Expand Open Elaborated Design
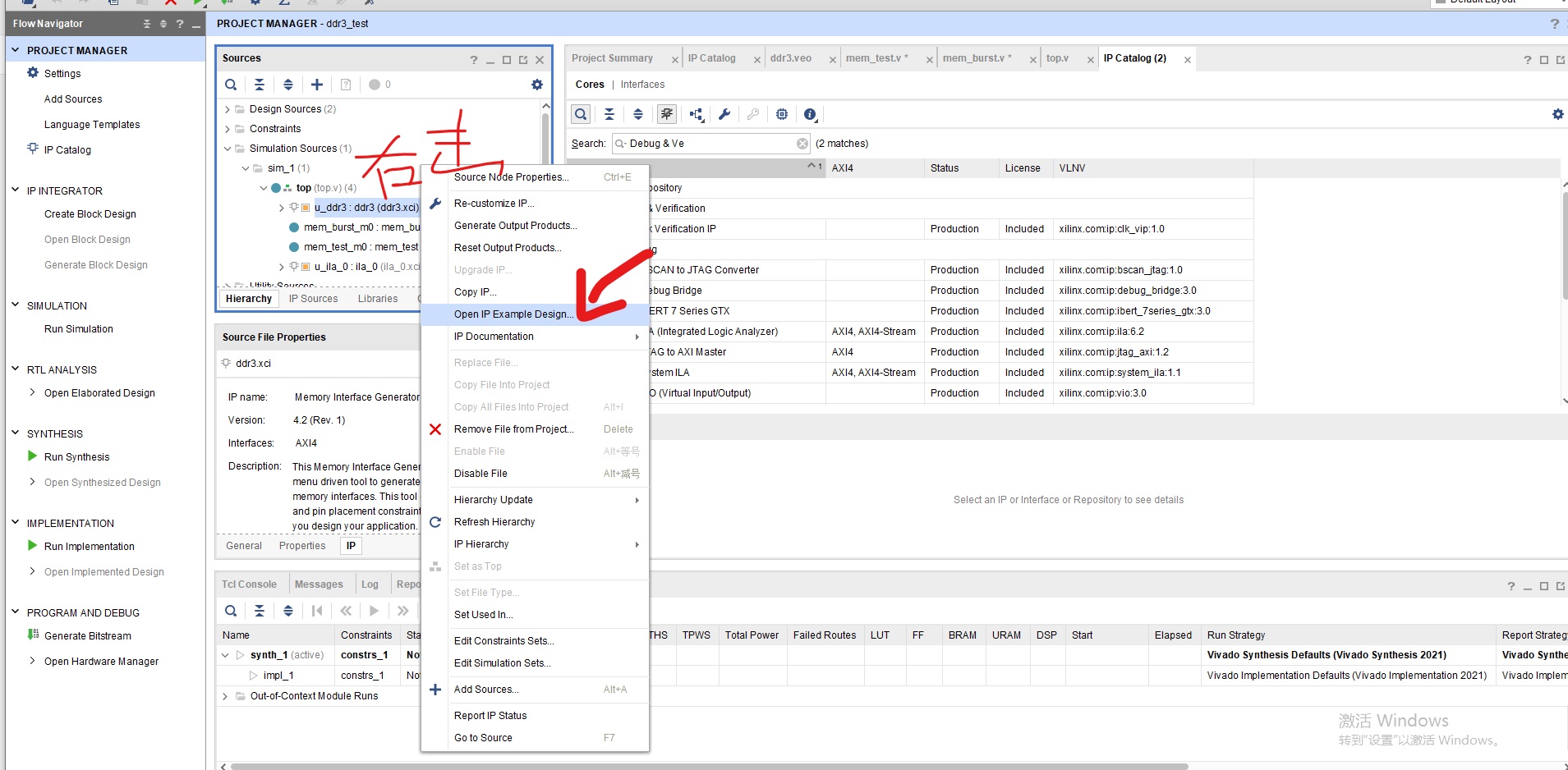 32,392
